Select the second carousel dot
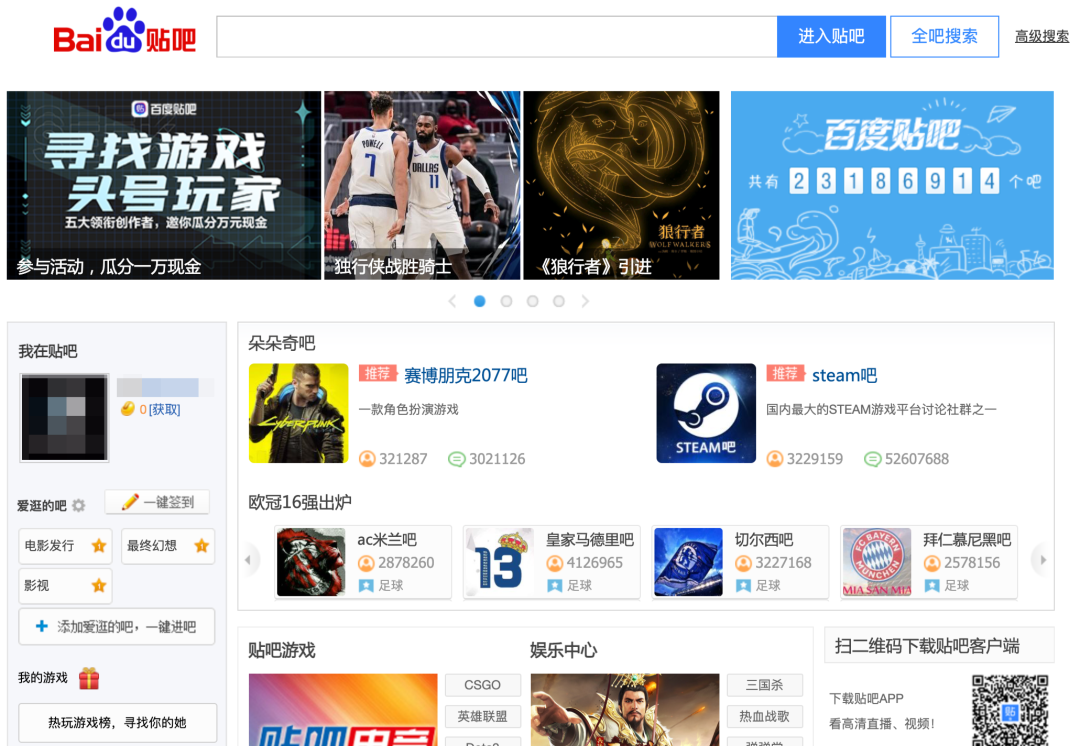Image resolution: width=1080 pixels, height=746 pixels. [506, 301]
